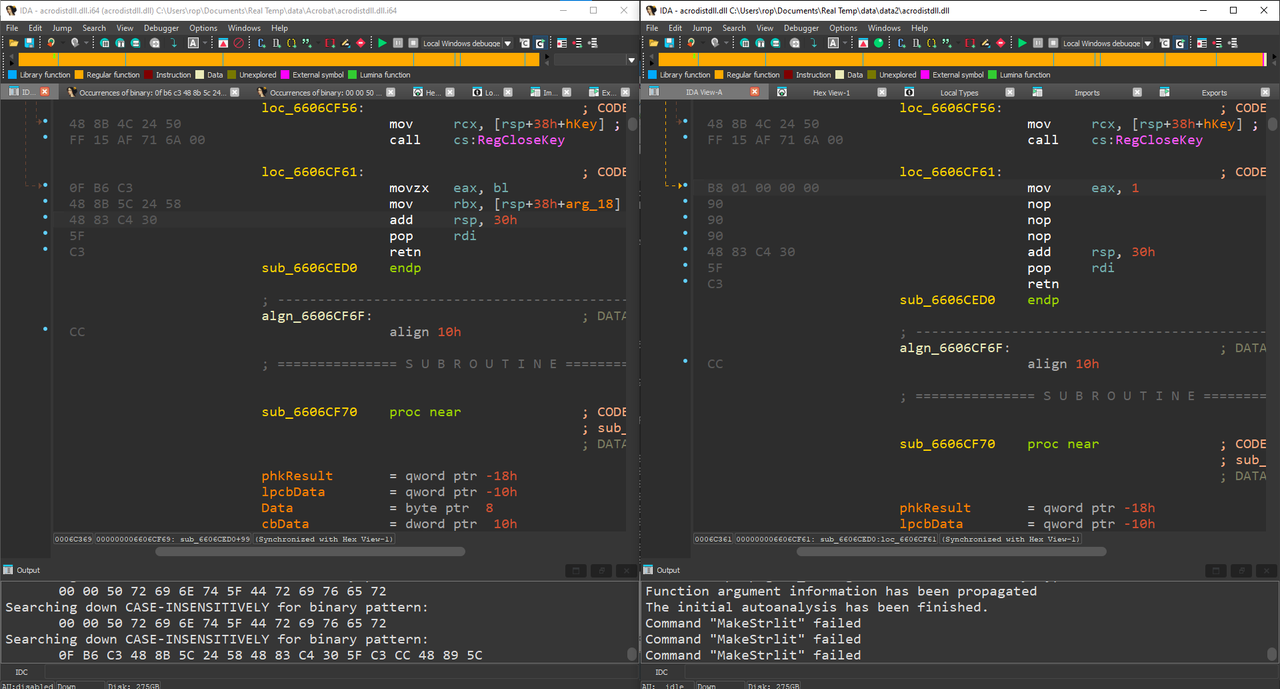Open file icon in right IDA window
Screen dimensions: 1280x689
click(x=653, y=43)
